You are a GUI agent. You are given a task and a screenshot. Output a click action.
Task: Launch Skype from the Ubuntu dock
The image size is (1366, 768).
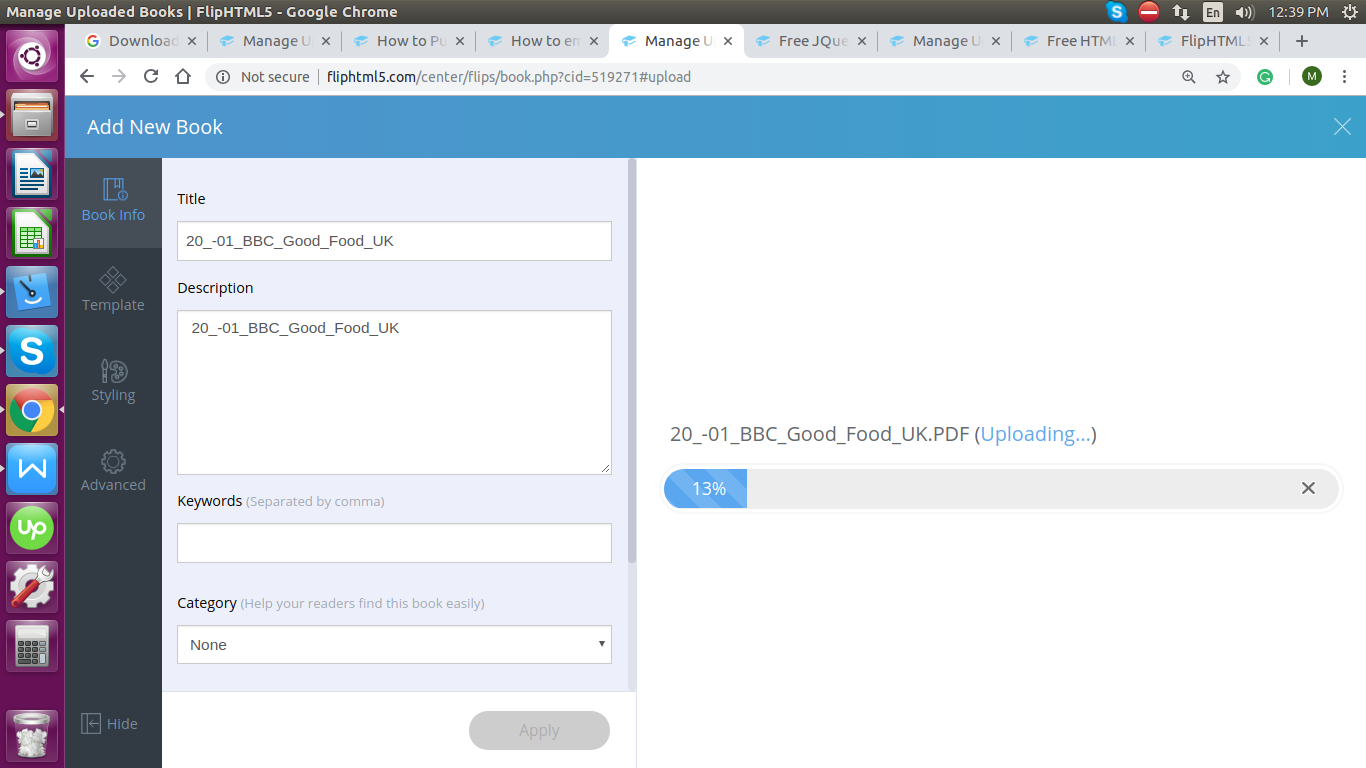(32, 351)
